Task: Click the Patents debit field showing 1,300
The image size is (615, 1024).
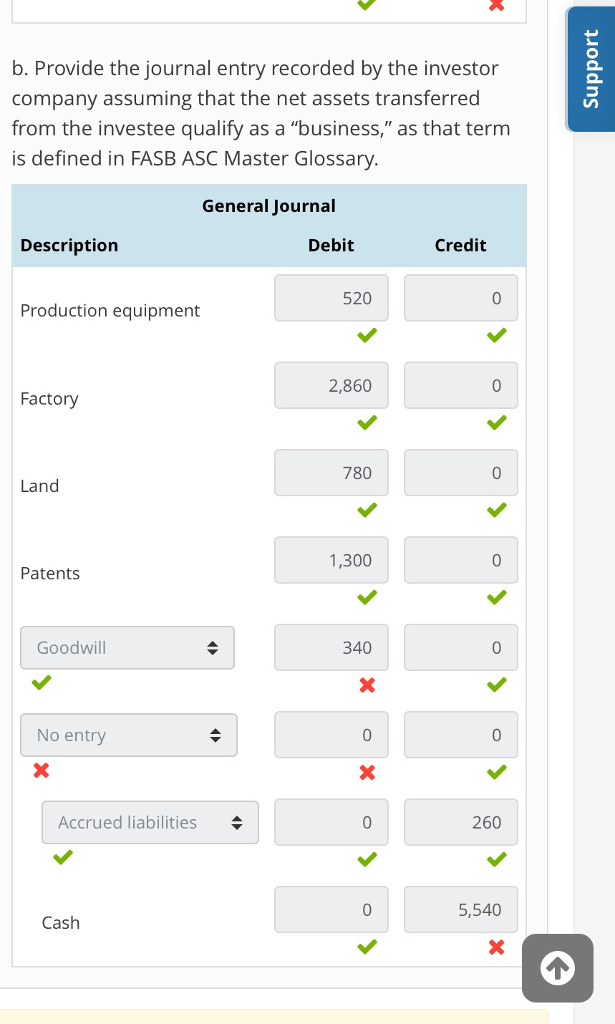Action: pyautogui.click(x=331, y=560)
